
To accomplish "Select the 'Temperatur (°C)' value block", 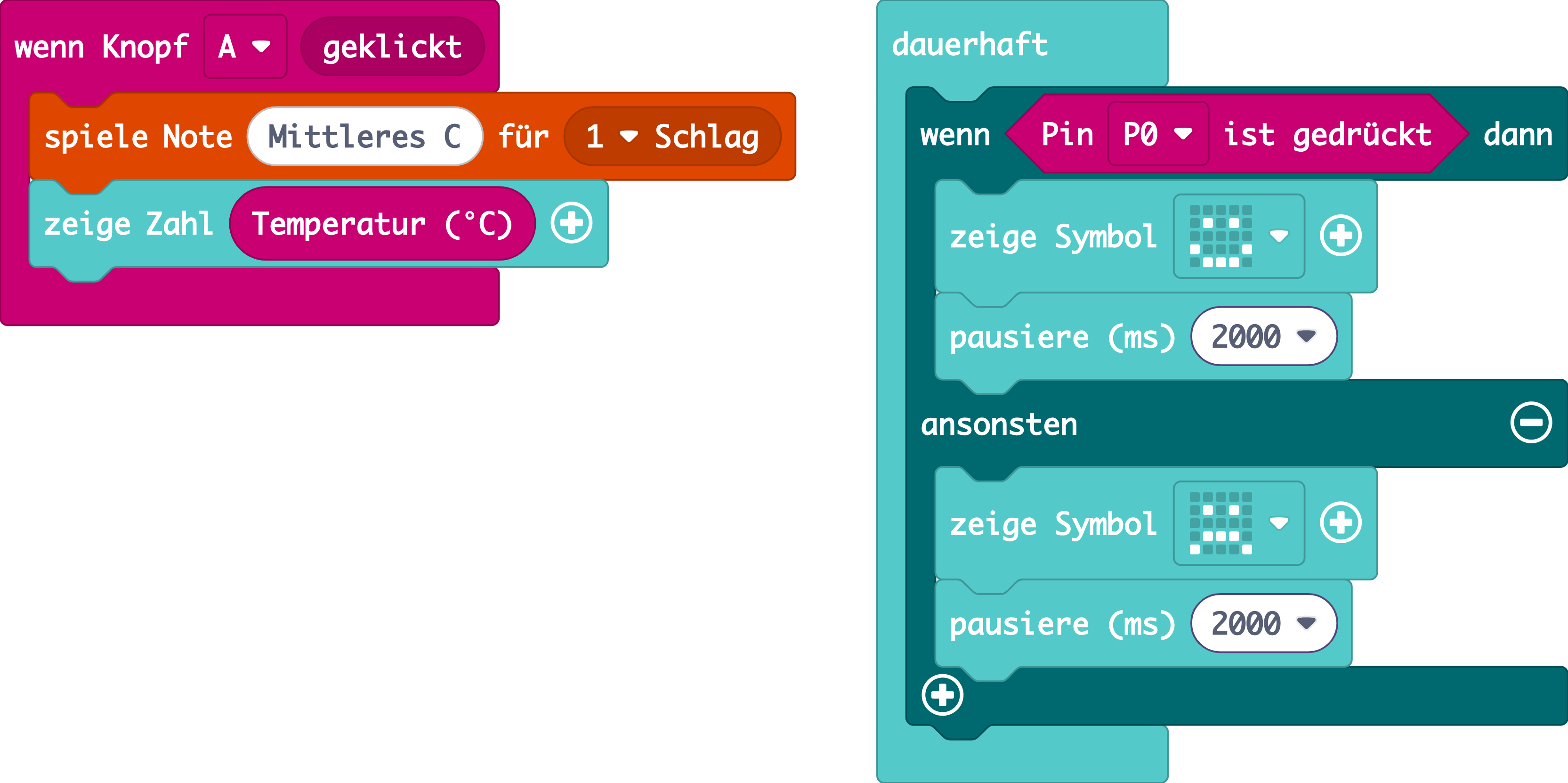I will 382,223.
